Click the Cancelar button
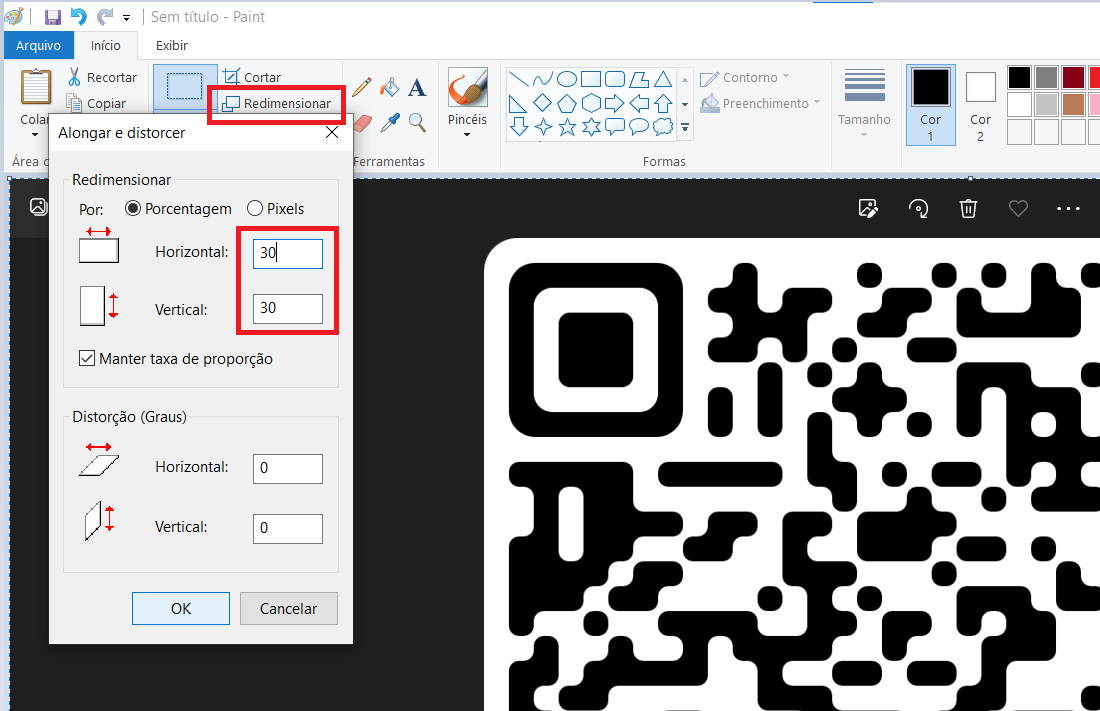 pos(288,608)
